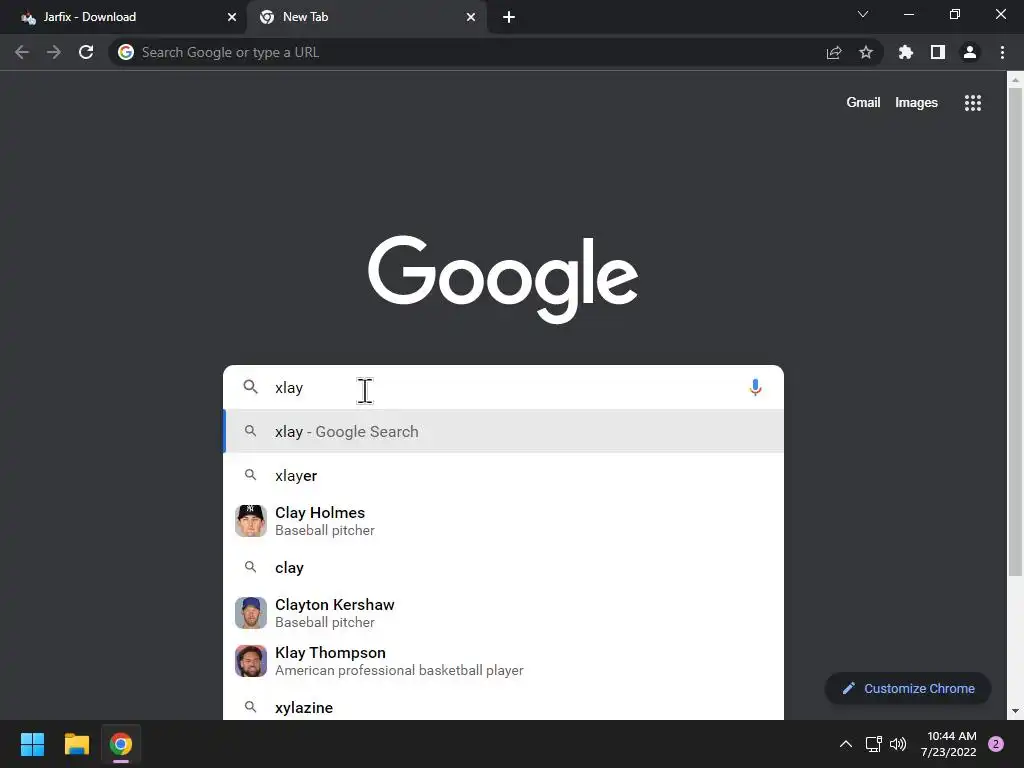
Task: Click the Google icon in the address bar
Action: click(126, 52)
